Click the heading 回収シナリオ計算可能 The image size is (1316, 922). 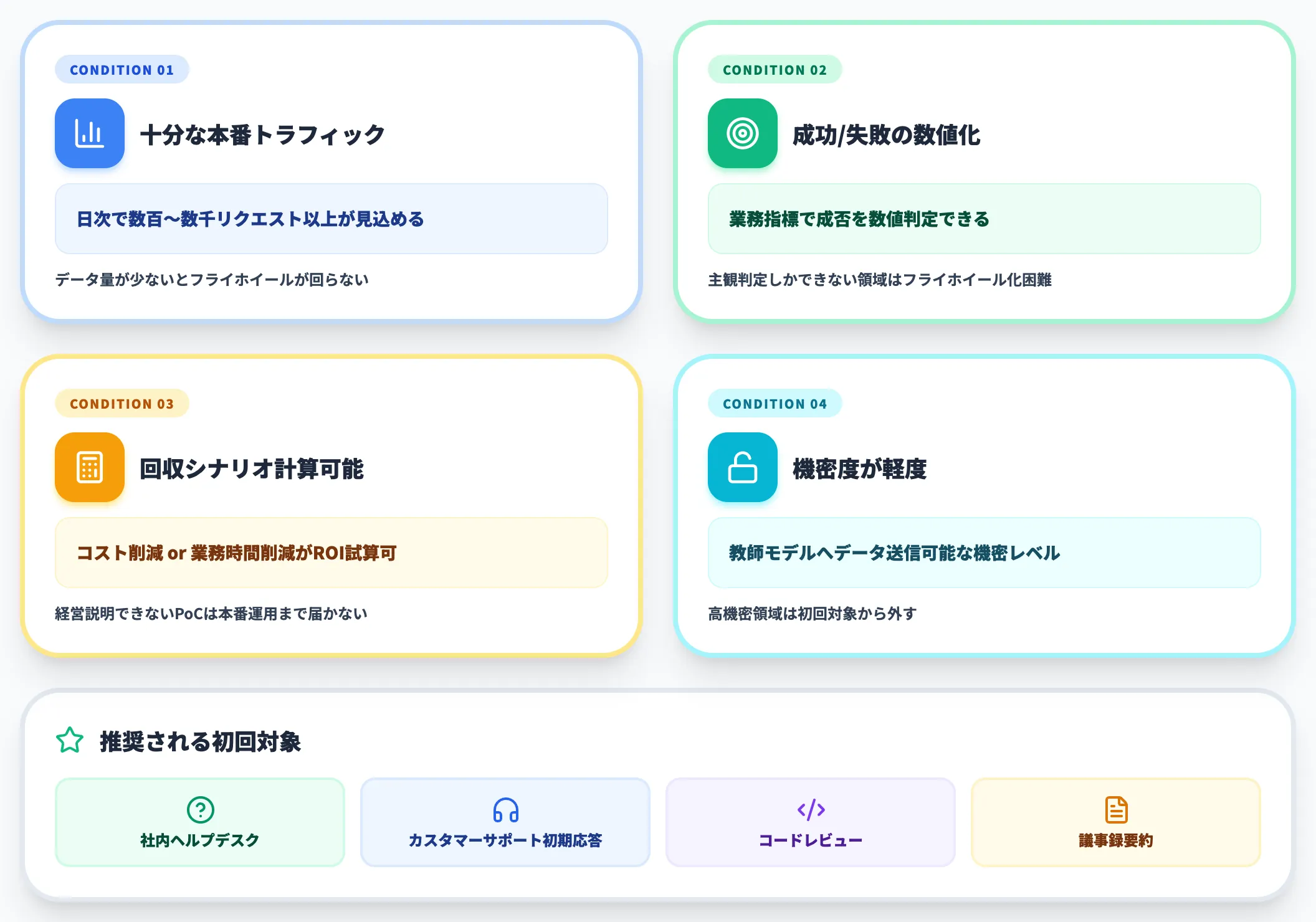tap(252, 468)
